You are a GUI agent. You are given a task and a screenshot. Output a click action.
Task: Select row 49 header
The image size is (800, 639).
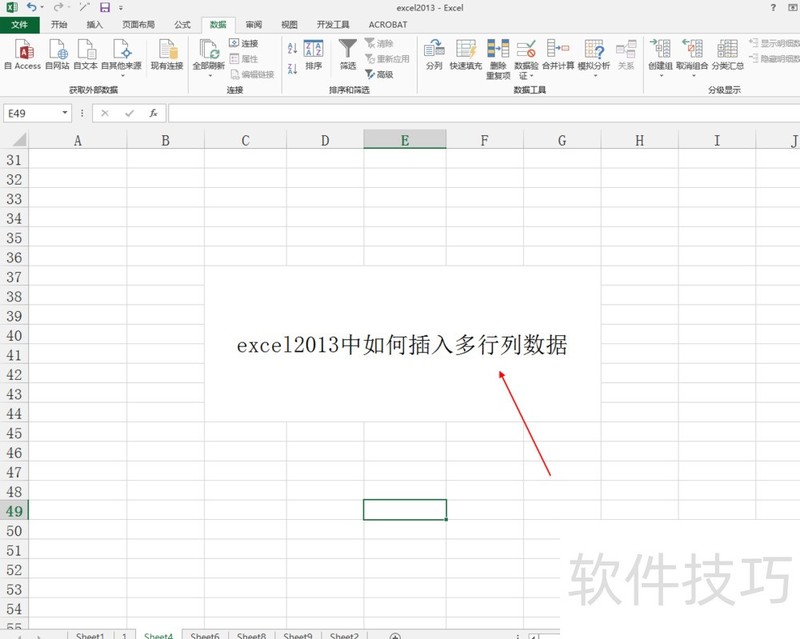pyautogui.click(x=14, y=510)
